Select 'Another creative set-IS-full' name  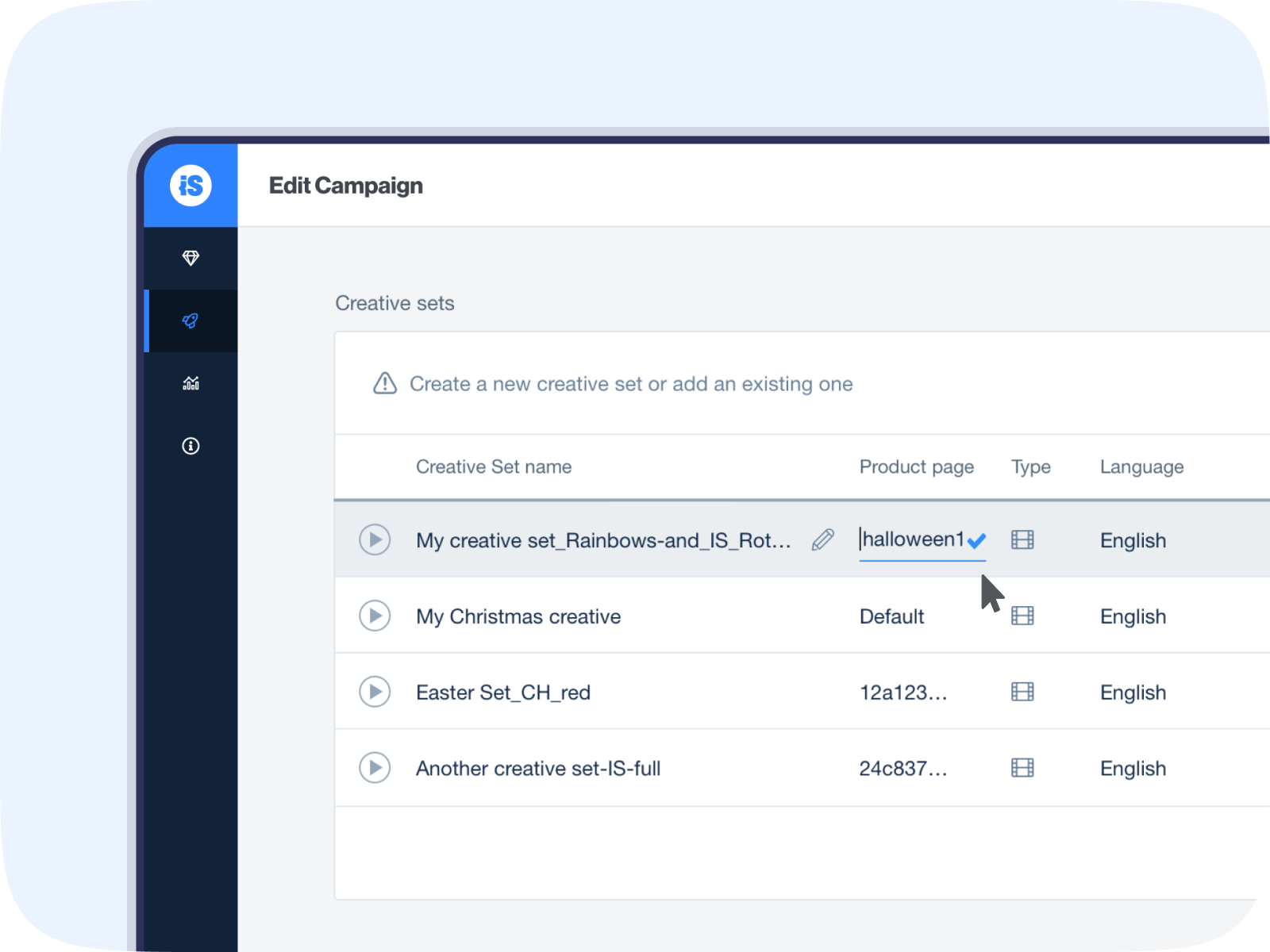click(538, 769)
